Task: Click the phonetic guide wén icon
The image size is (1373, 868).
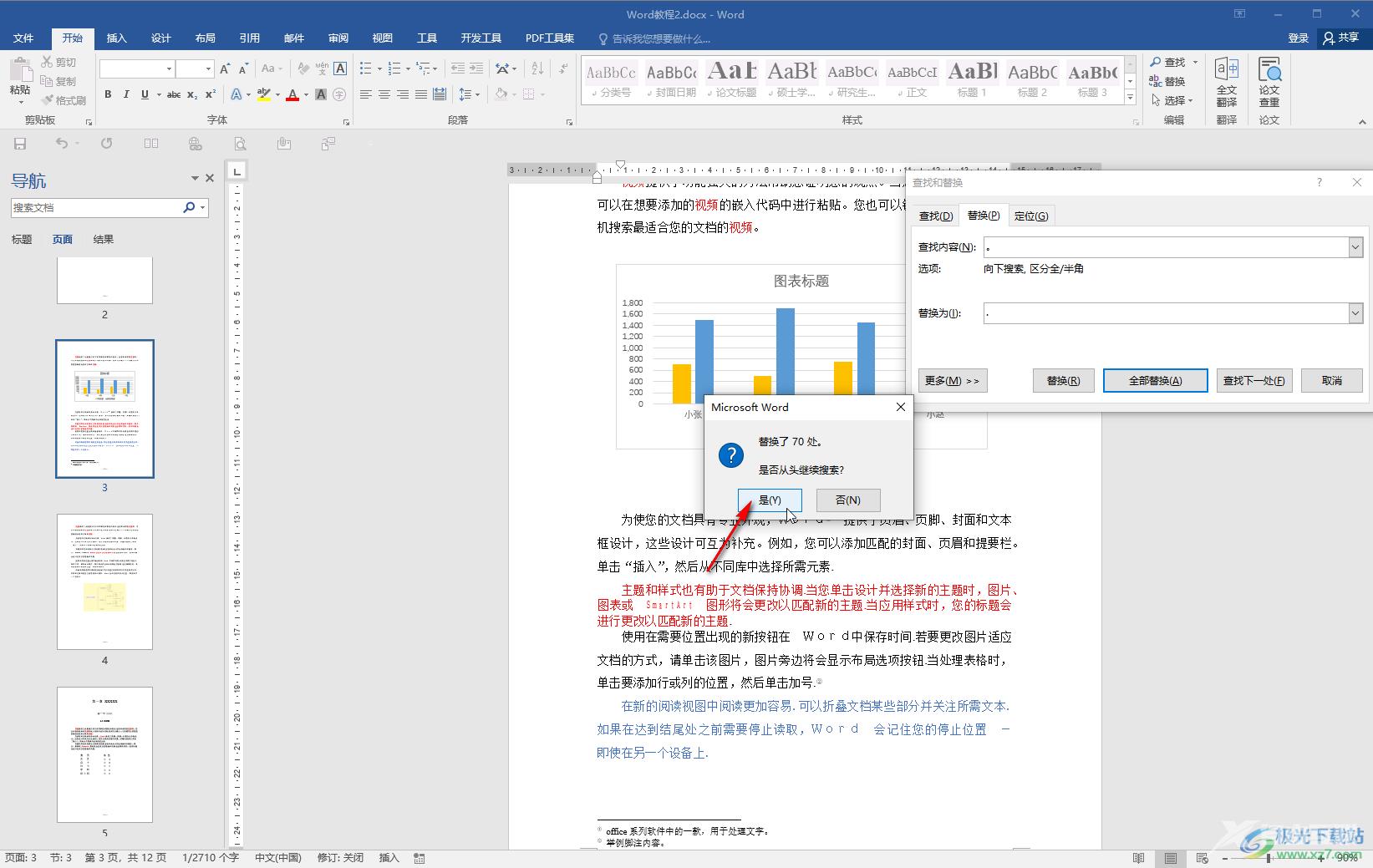Action: 322,69
